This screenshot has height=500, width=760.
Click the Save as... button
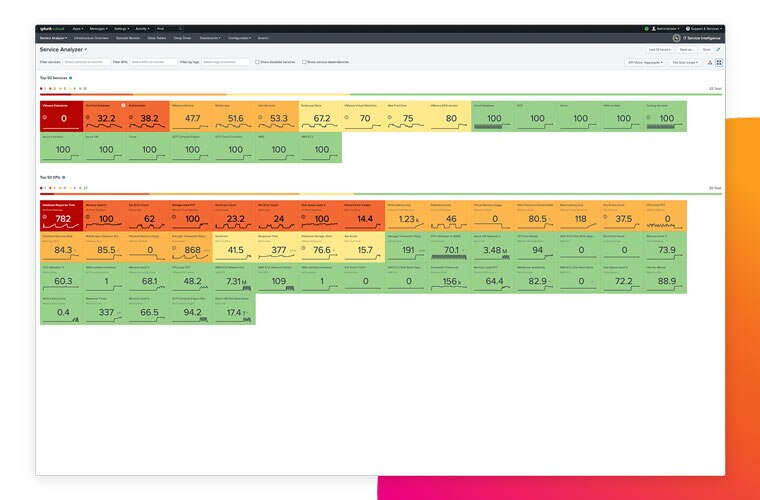tap(686, 48)
